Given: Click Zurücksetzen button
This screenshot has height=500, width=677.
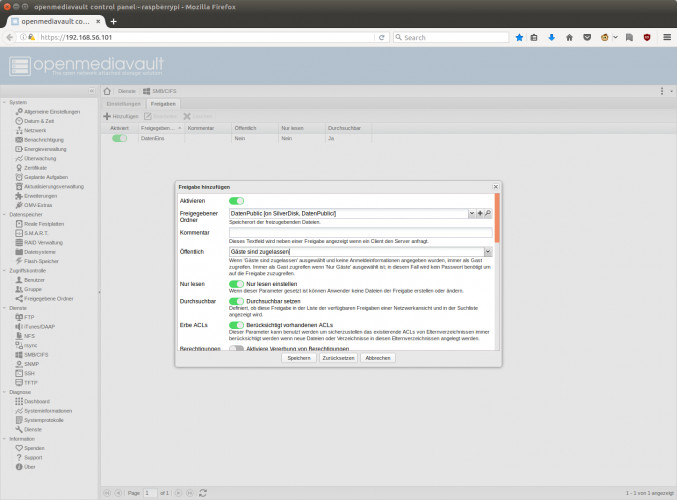Looking at the screenshot, I should [x=338, y=358].
